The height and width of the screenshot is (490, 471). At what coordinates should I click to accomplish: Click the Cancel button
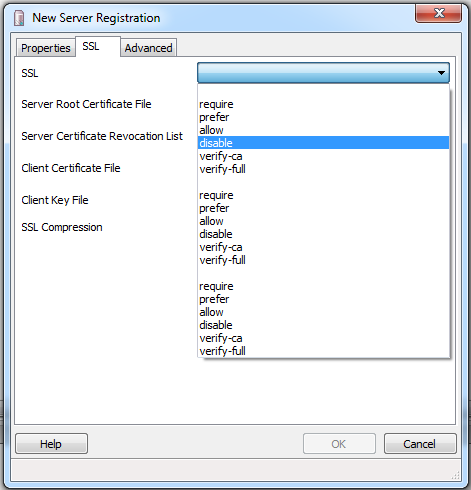420,444
